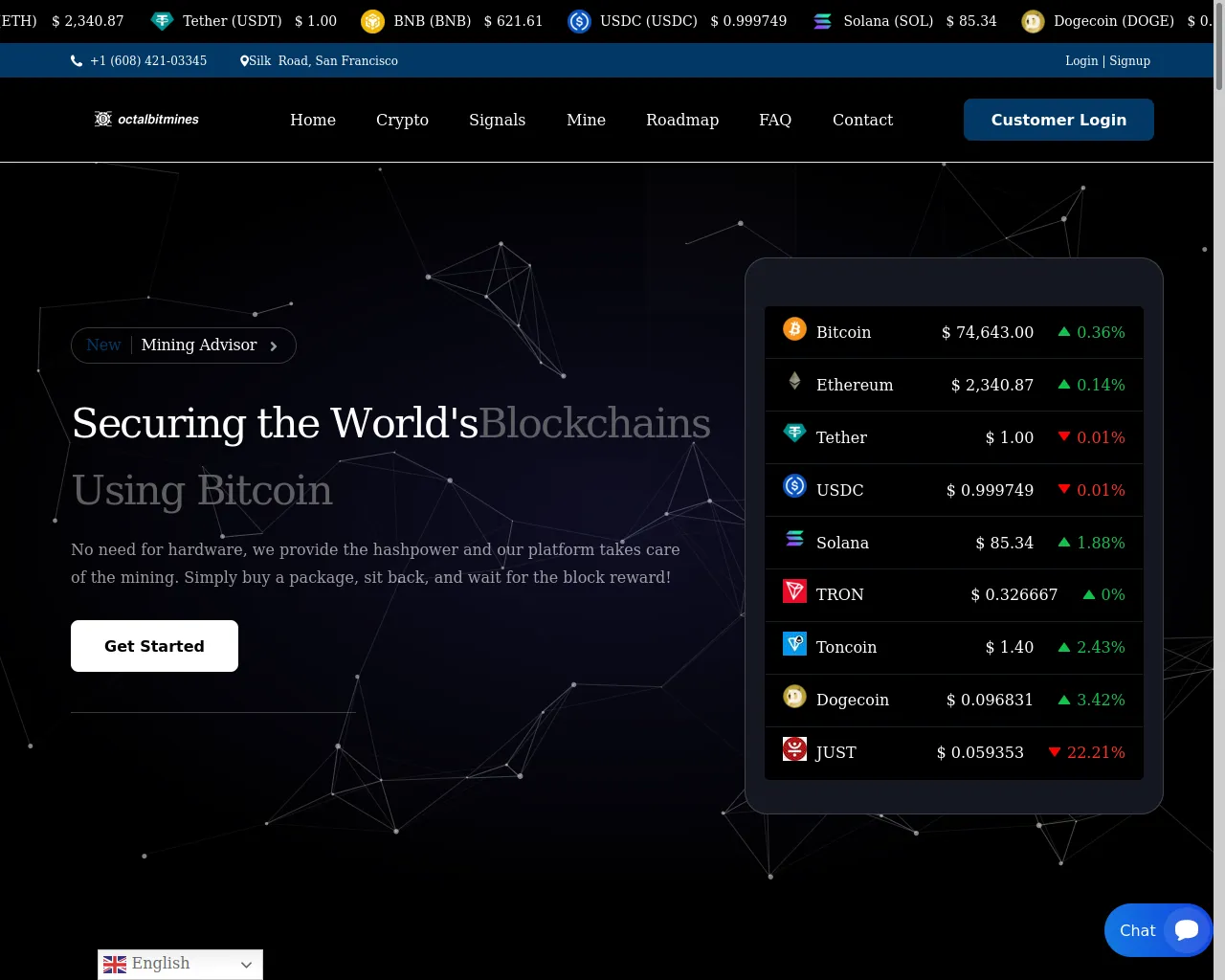Click the Toncoin icon in the price table
This screenshot has width=1225, height=980.
794,643
